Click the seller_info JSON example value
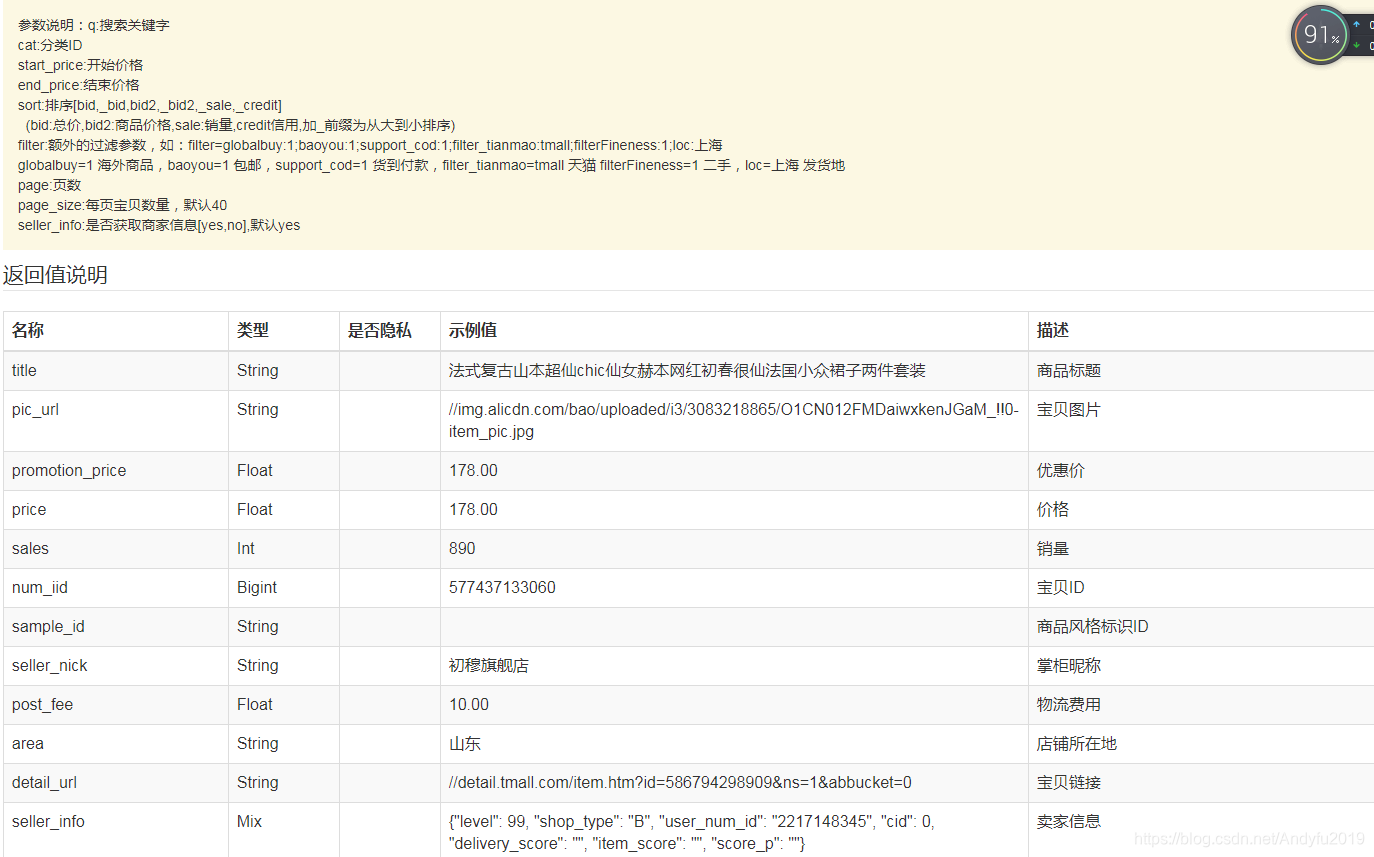The height and width of the screenshot is (857, 1374). click(692, 833)
